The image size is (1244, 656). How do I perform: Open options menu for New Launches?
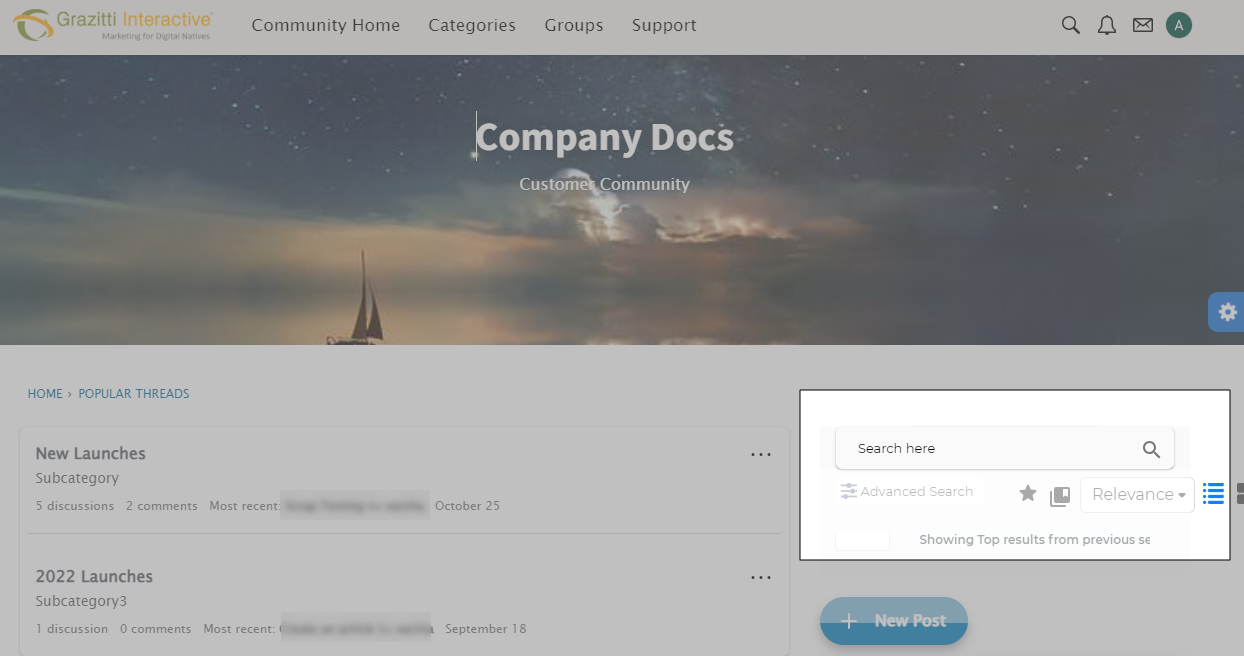pos(760,455)
